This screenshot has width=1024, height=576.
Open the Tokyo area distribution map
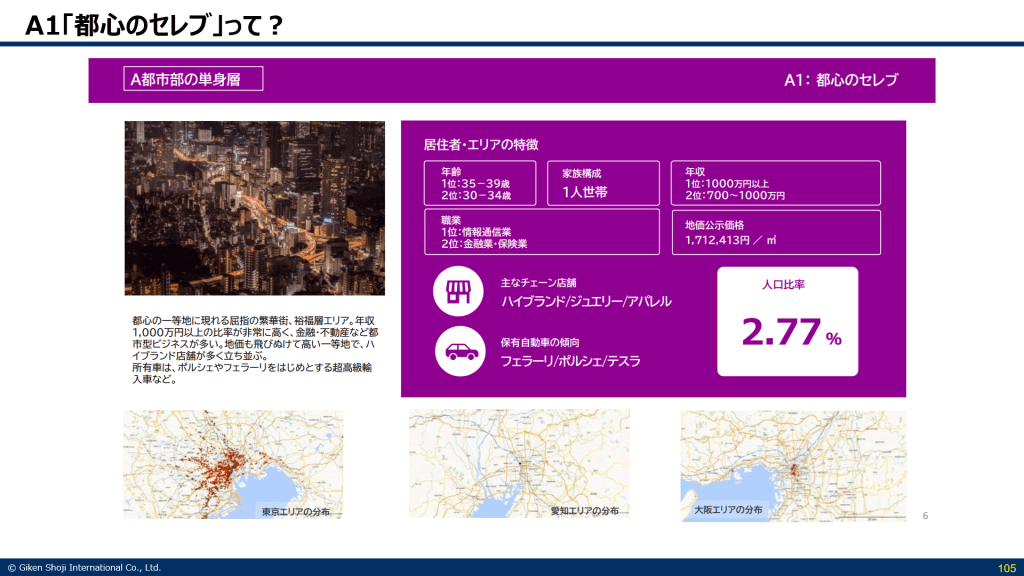(x=233, y=464)
